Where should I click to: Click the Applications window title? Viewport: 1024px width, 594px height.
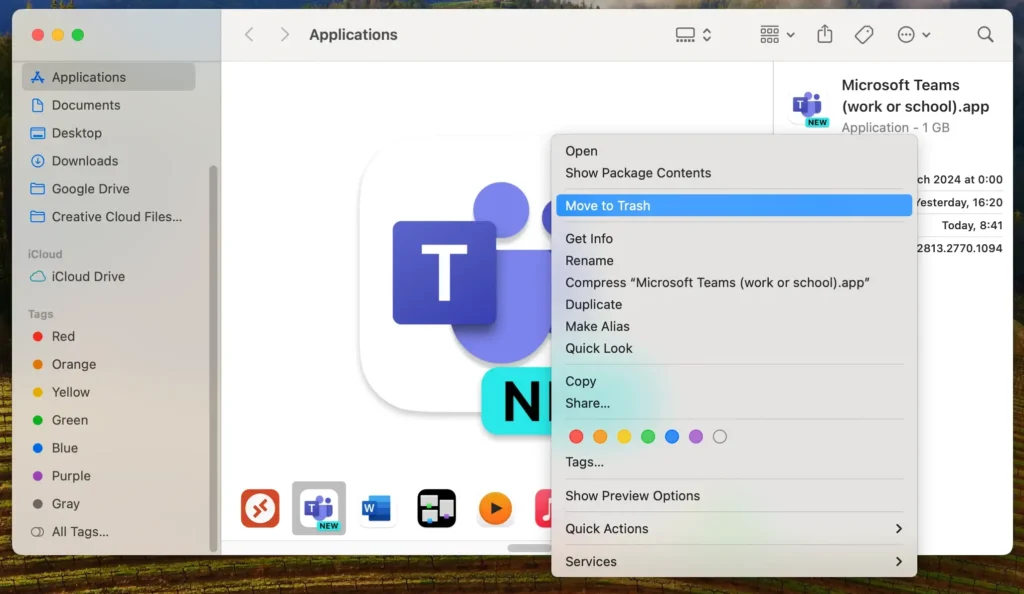(353, 35)
